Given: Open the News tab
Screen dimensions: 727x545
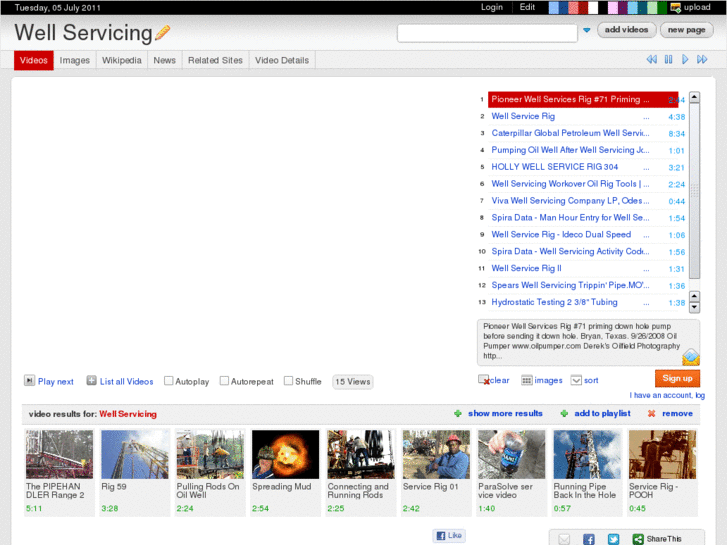Looking at the screenshot, I should click(165, 60).
